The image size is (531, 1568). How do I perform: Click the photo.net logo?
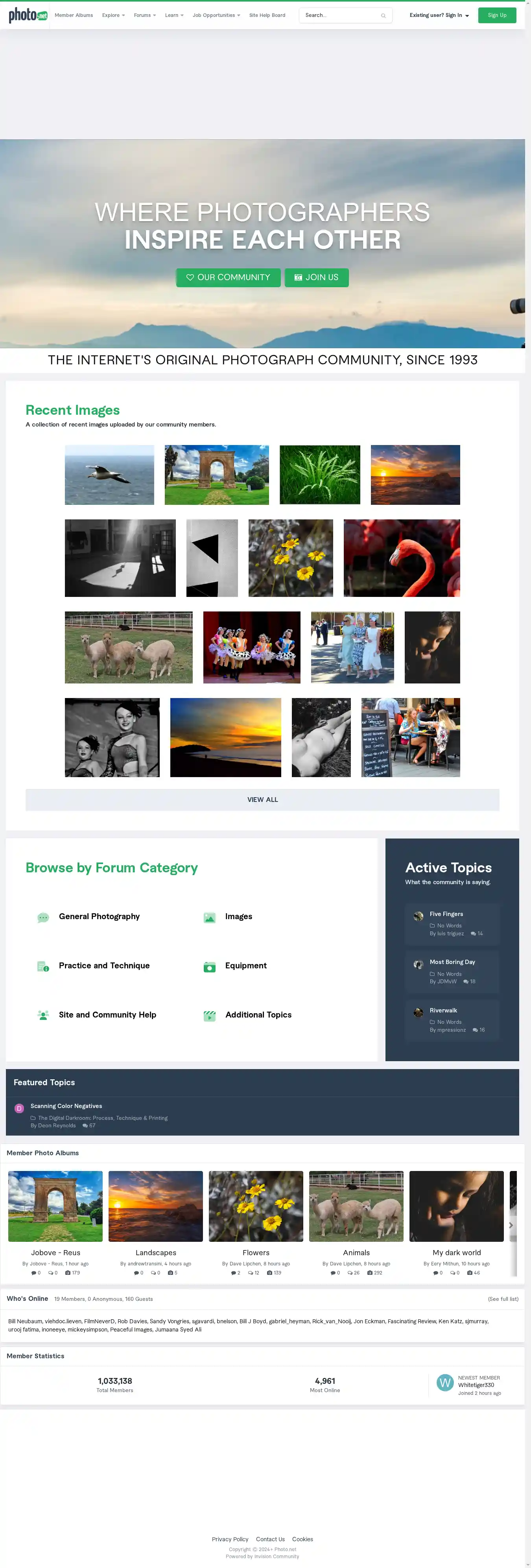pyautogui.click(x=28, y=15)
